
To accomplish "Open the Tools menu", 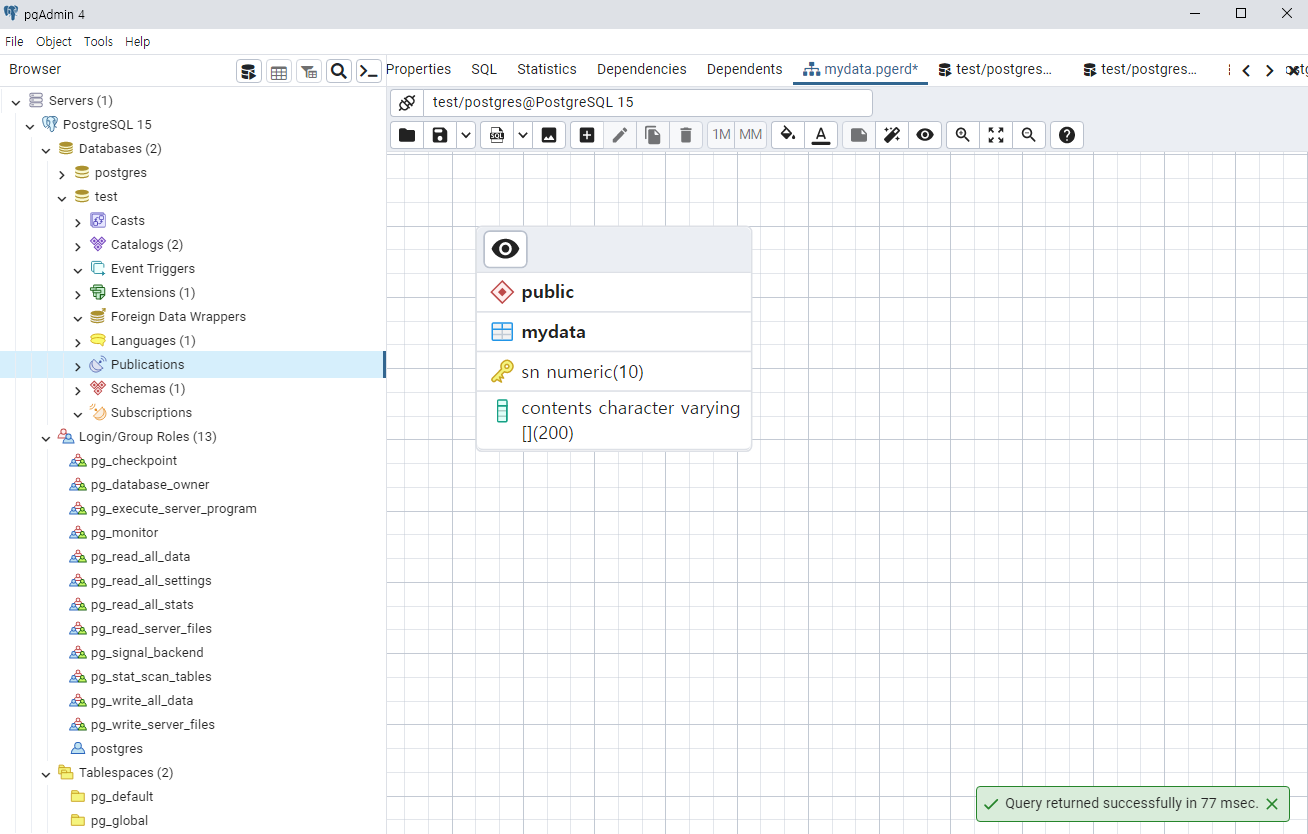I will point(98,42).
